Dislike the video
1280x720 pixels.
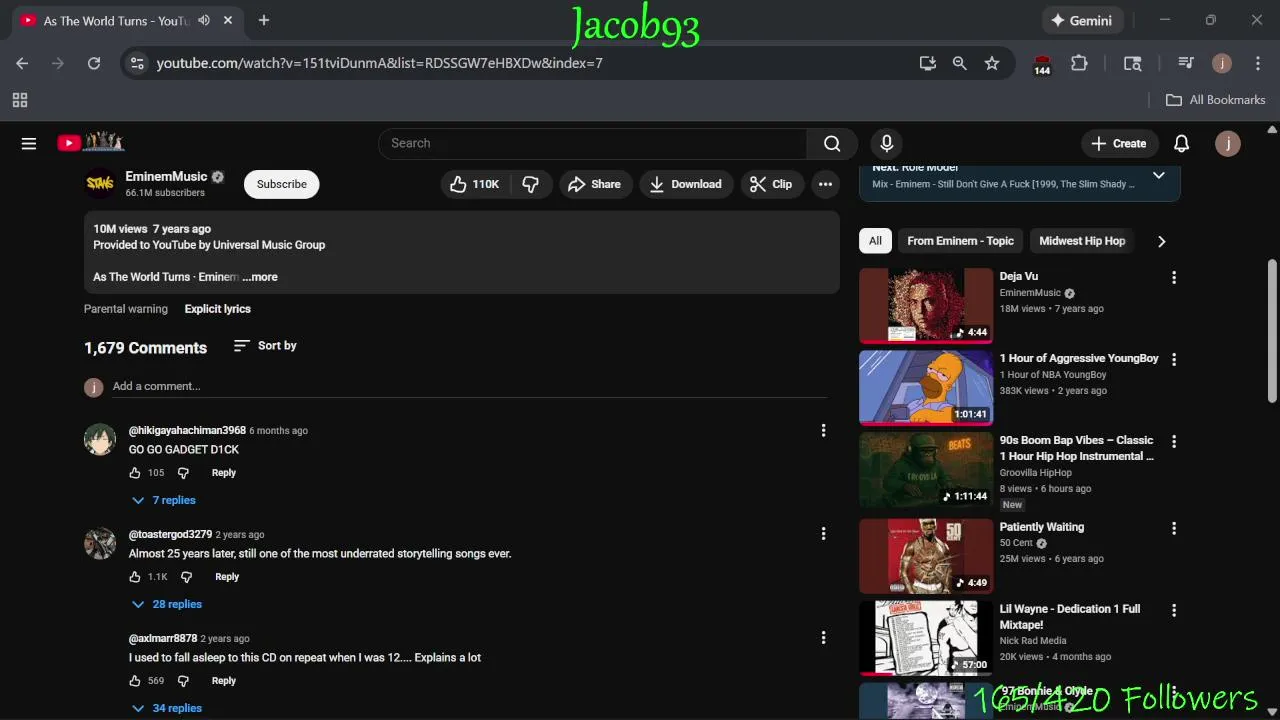531,184
